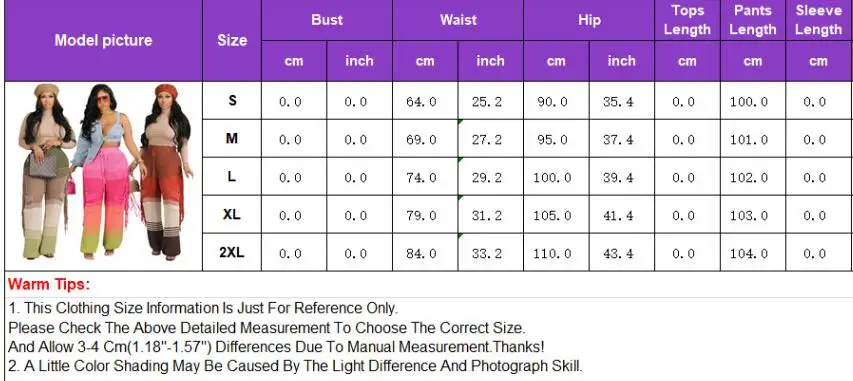The height and width of the screenshot is (381, 853).
Task: Click the Warm Tips heading
Action: coord(50,284)
